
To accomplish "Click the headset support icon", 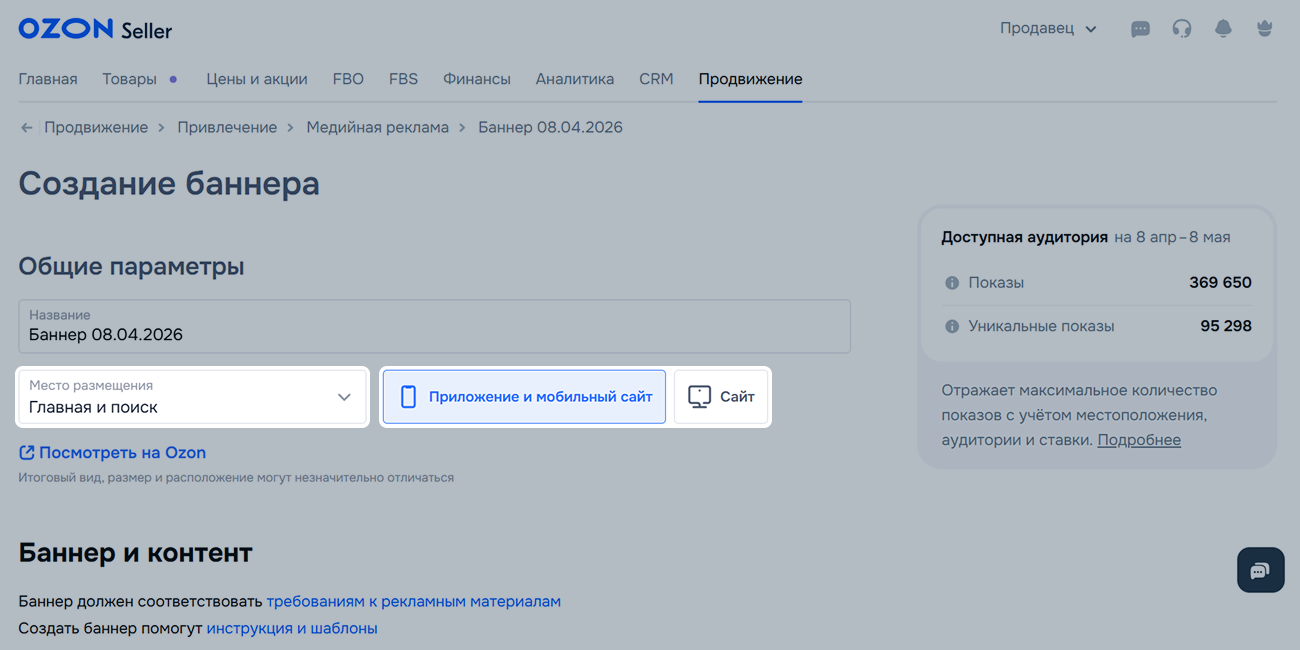I will tap(1182, 29).
